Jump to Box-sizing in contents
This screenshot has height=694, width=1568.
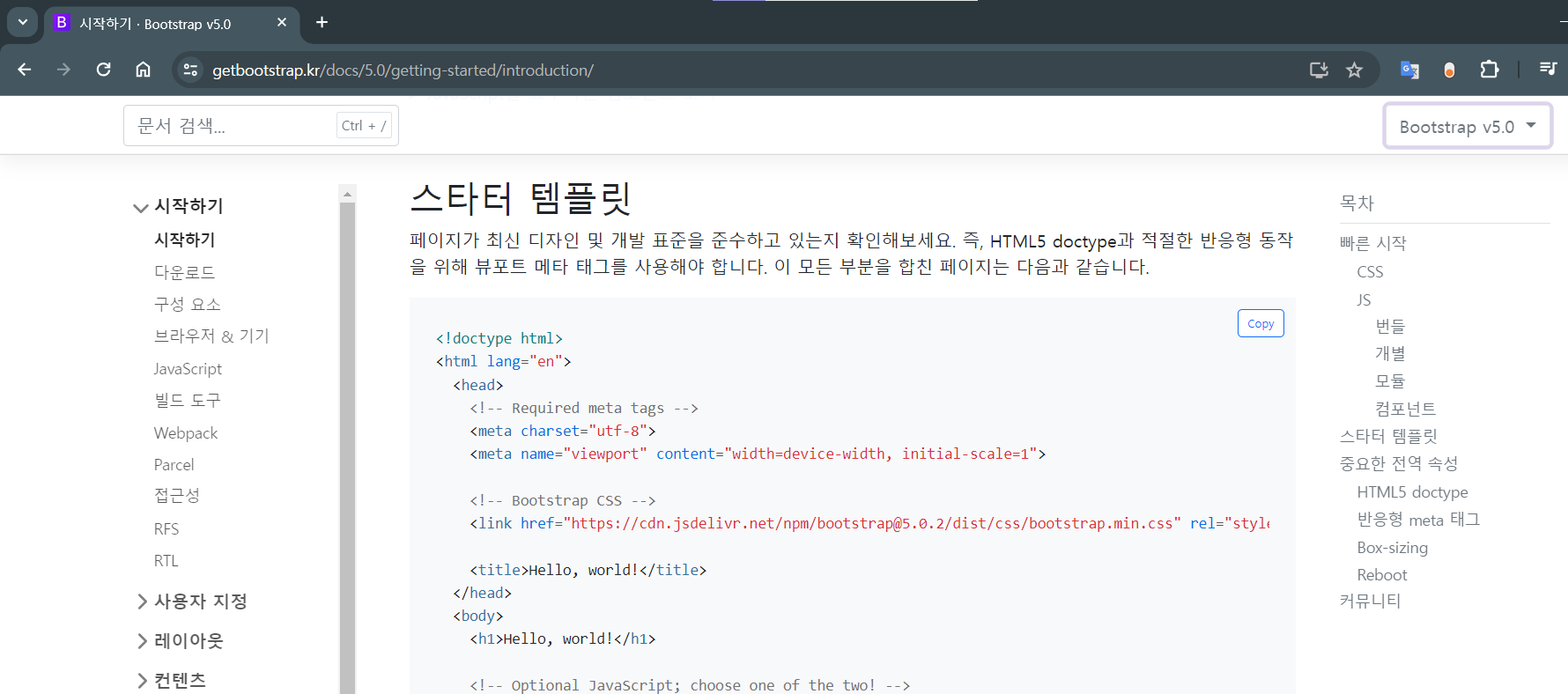(1392, 547)
